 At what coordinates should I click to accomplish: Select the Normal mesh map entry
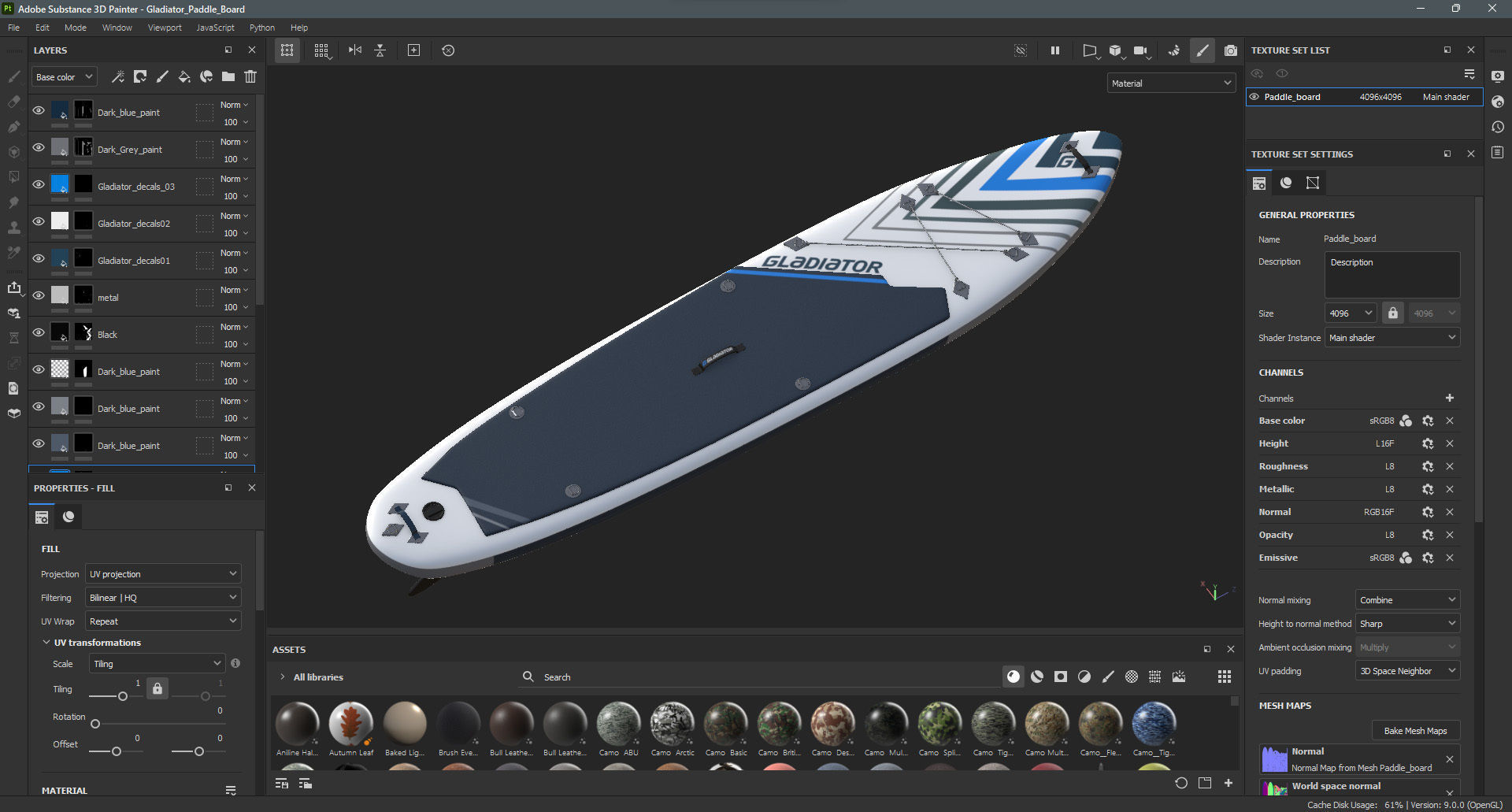pos(1359,759)
